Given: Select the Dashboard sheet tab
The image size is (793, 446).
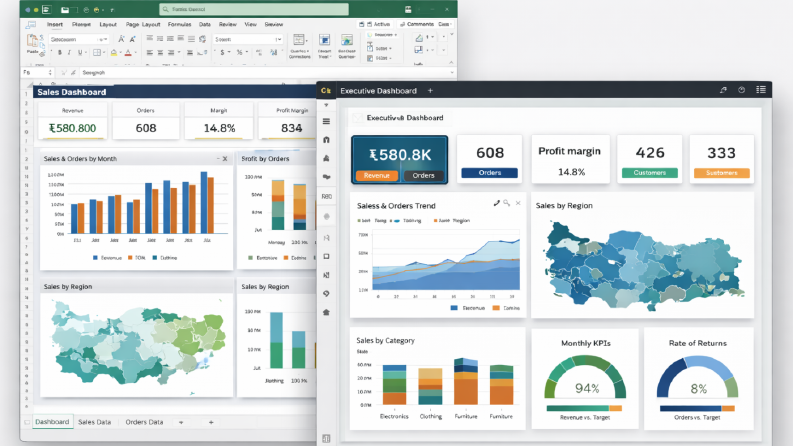Looking at the screenshot, I should [x=52, y=422].
